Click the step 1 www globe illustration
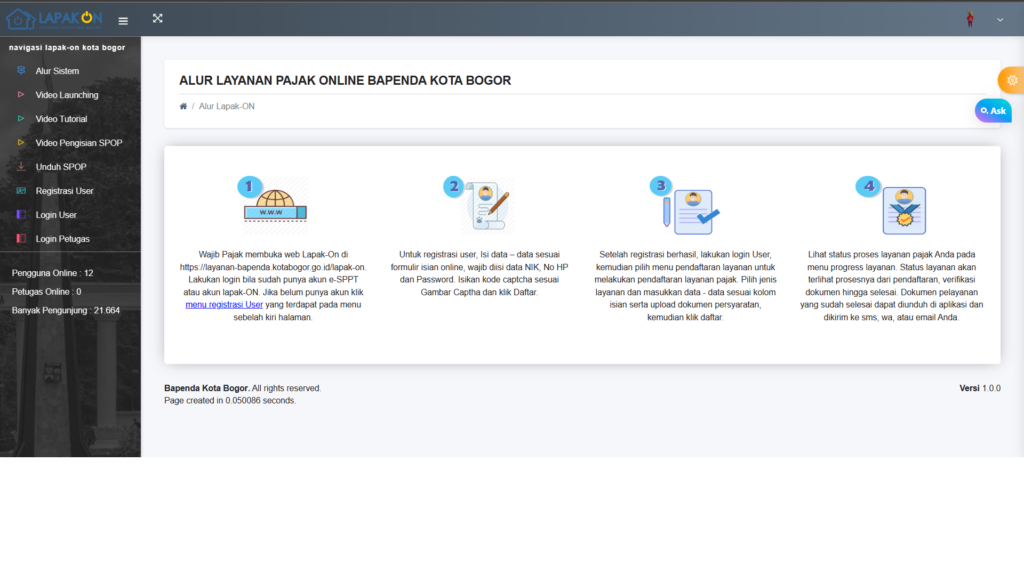Screen dimensions: 1024x575 coord(272,205)
